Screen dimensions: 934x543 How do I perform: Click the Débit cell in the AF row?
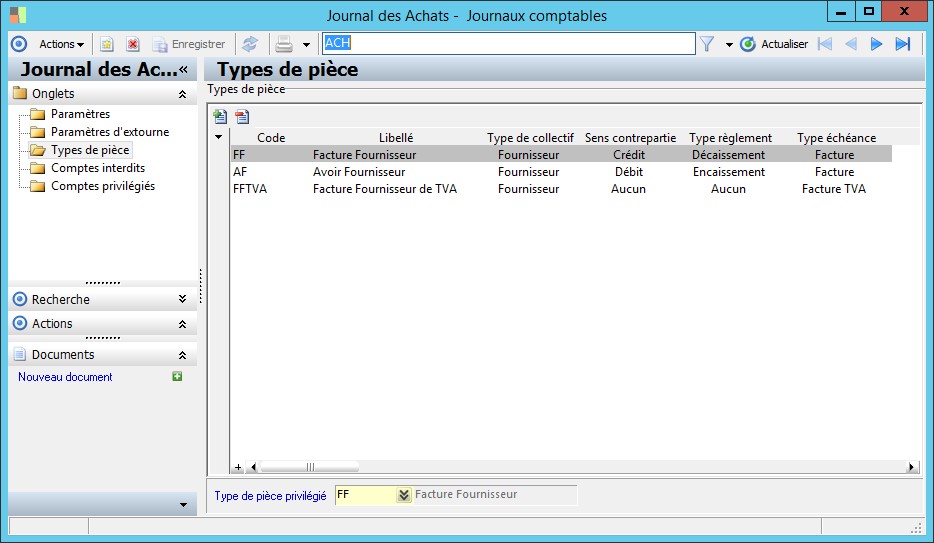629,172
